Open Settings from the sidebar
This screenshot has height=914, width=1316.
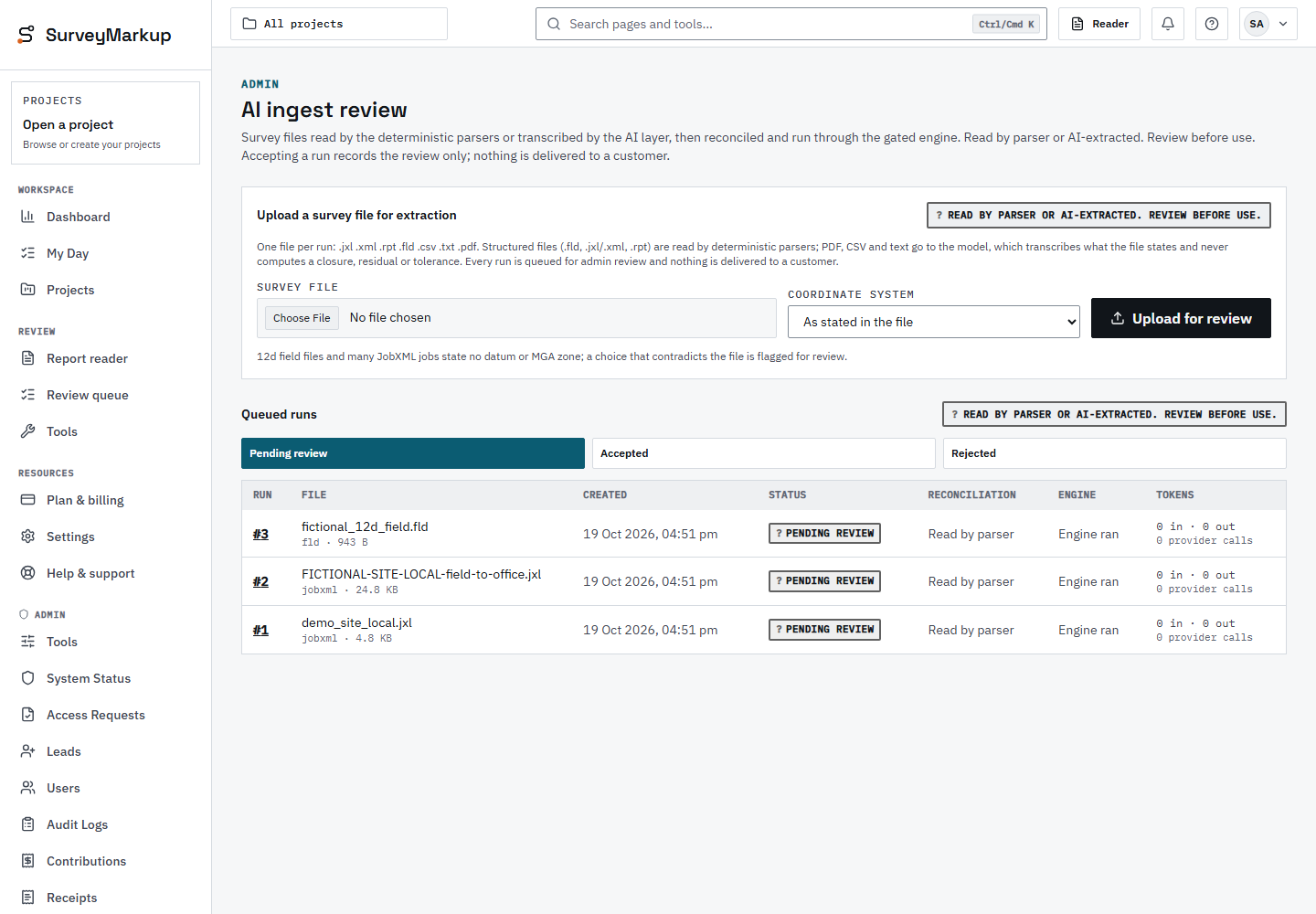[105, 537]
